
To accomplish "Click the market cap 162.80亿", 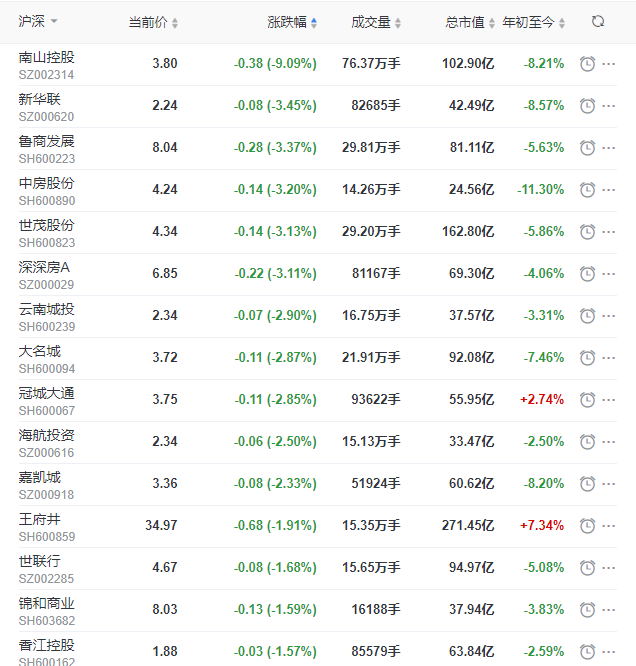I will pos(468,231).
